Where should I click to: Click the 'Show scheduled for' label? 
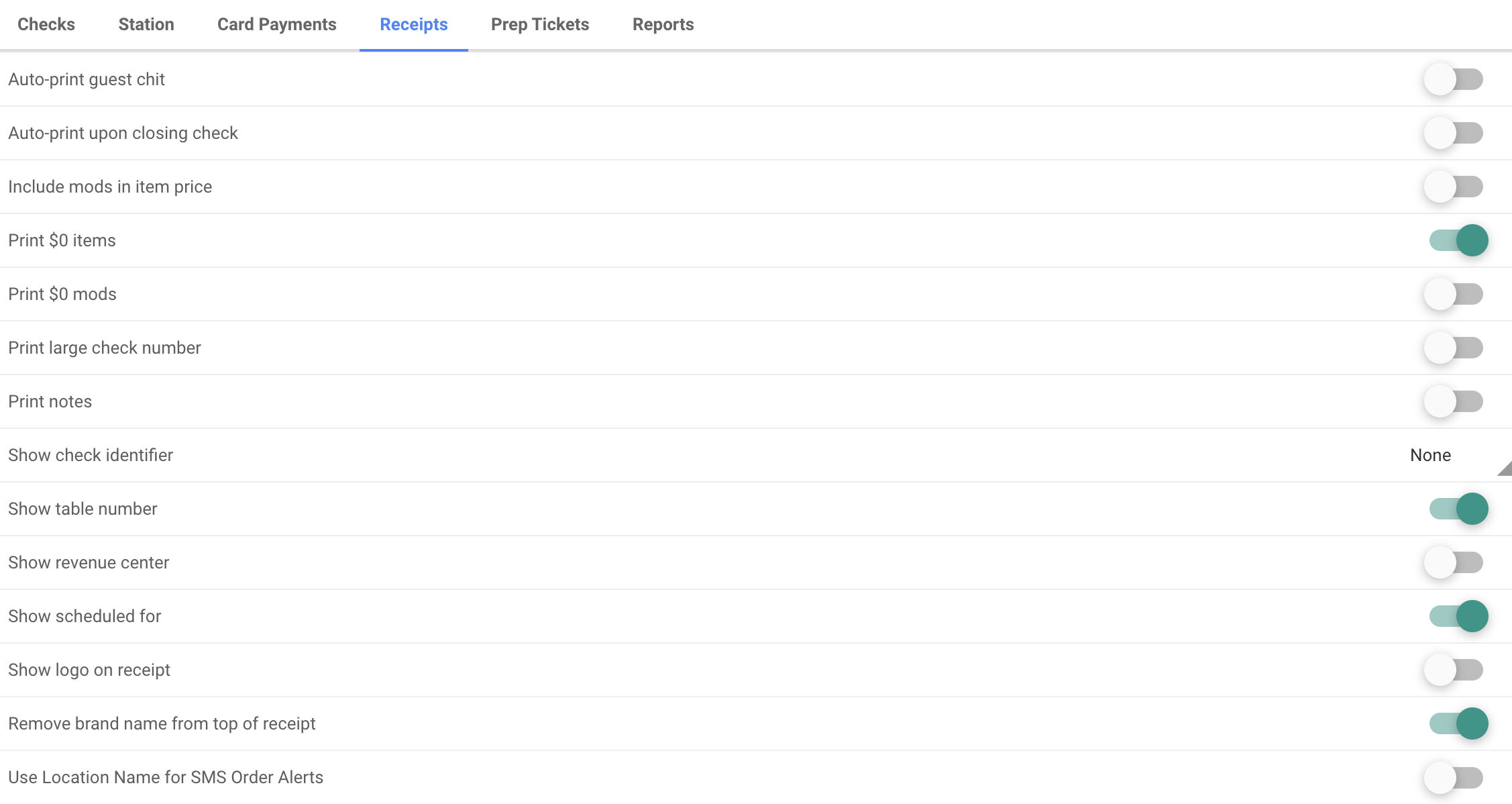coord(85,616)
